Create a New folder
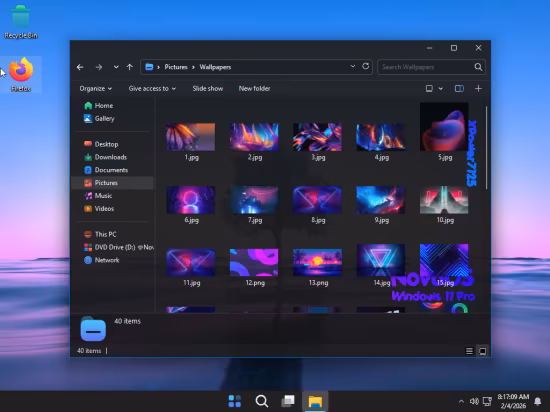The width and height of the screenshot is (550, 412). pos(254,89)
